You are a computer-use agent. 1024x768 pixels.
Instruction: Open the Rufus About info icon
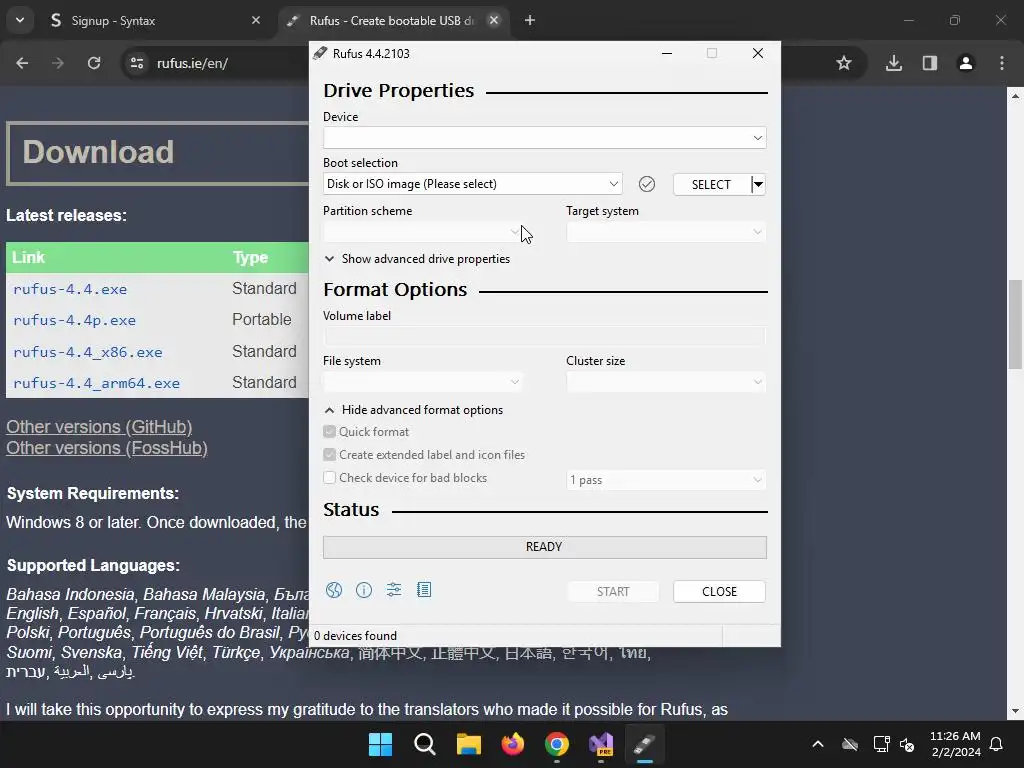pos(364,590)
